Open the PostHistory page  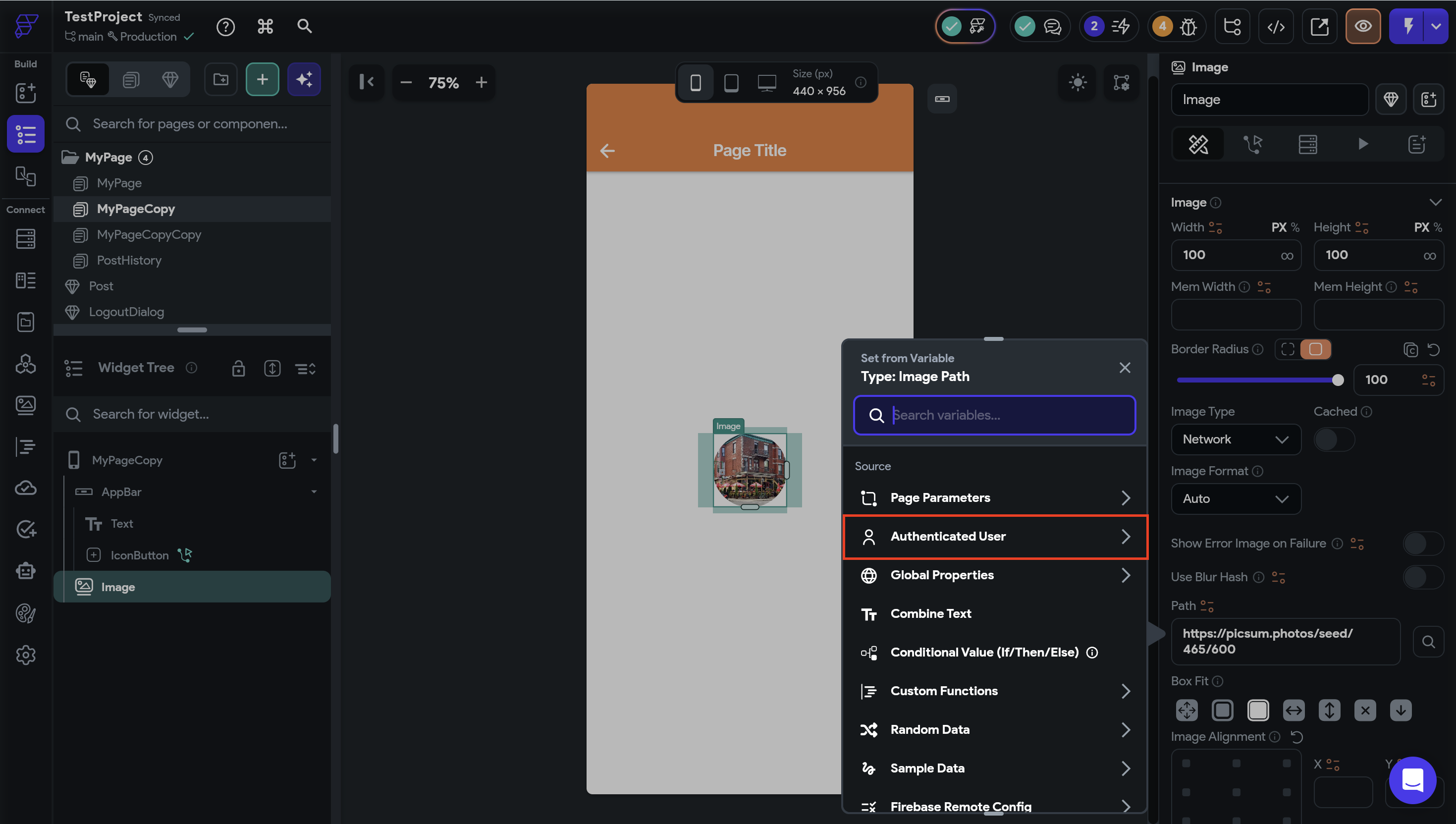point(129,260)
